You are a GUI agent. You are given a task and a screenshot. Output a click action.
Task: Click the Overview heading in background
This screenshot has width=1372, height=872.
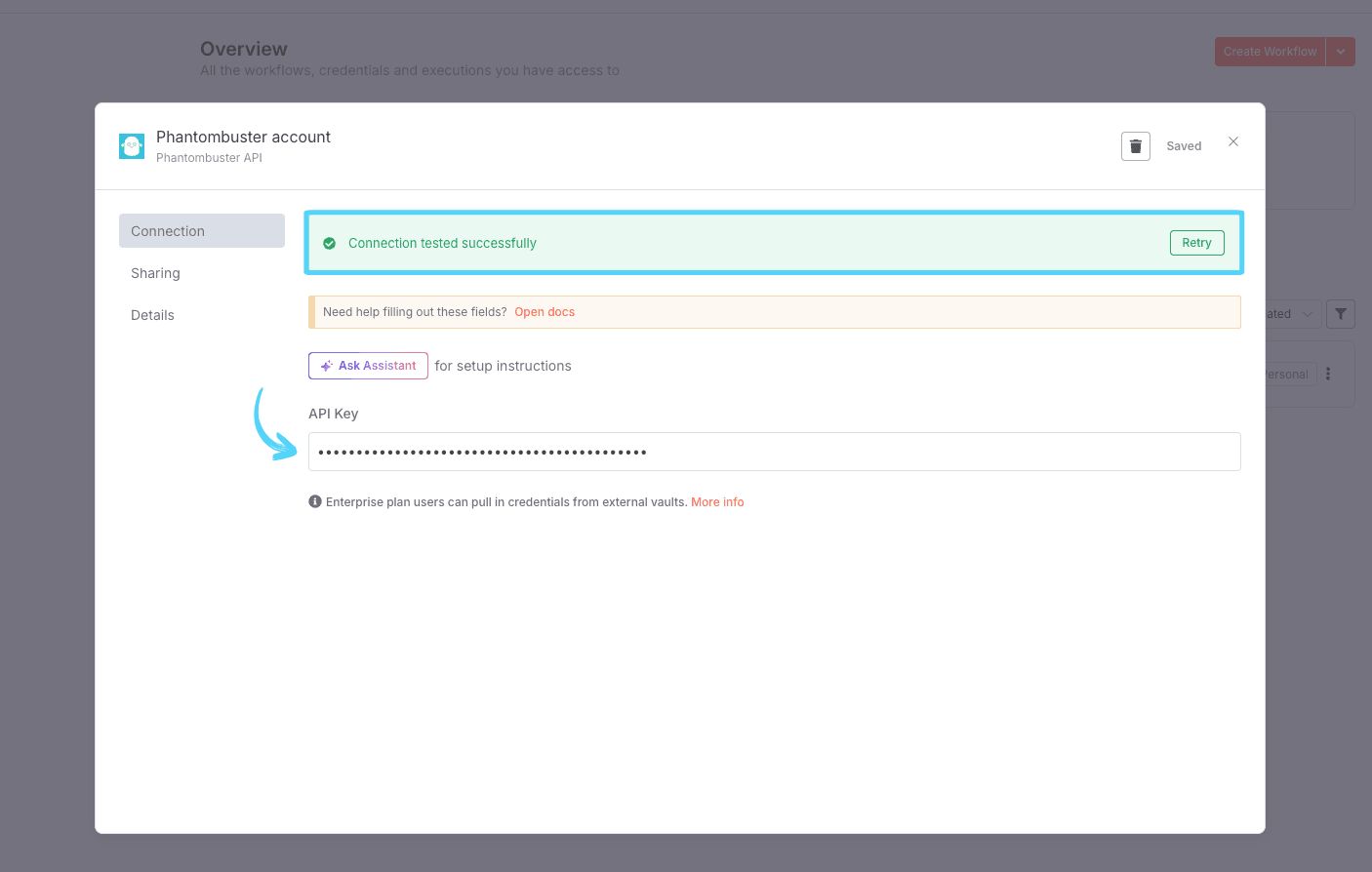point(244,49)
